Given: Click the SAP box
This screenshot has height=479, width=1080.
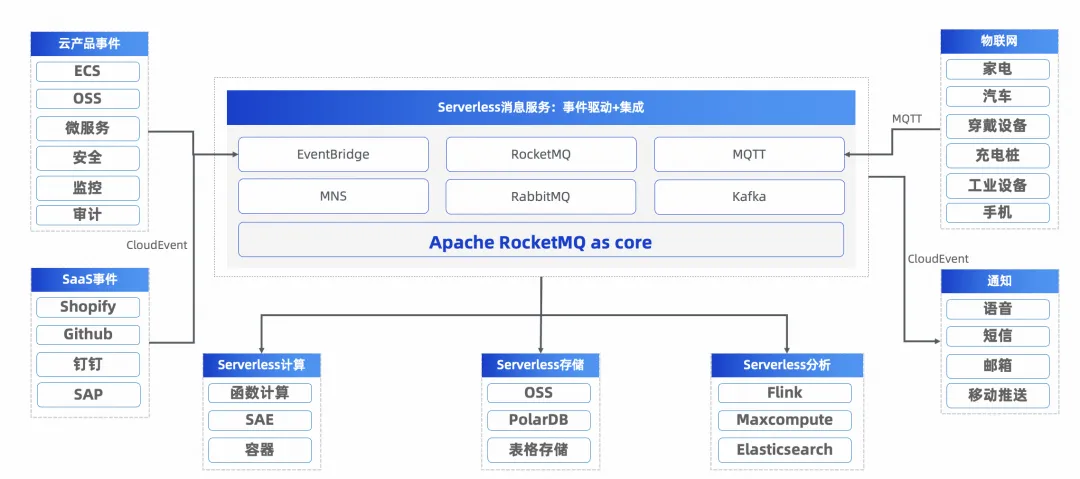Looking at the screenshot, I should click(87, 394).
